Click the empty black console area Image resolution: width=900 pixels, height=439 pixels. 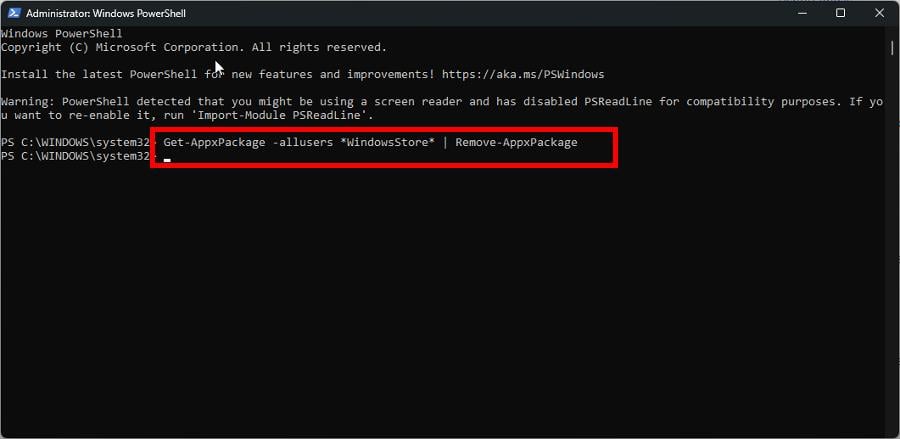(450, 300)
